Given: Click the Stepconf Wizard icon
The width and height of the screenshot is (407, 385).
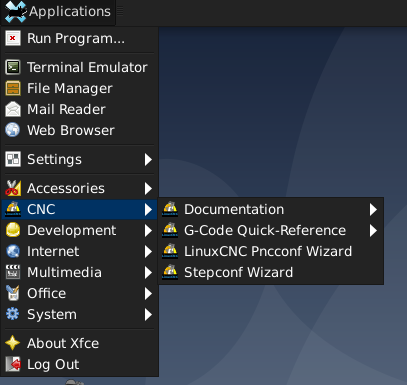Looking at the screenshot, I should (170, 272).
